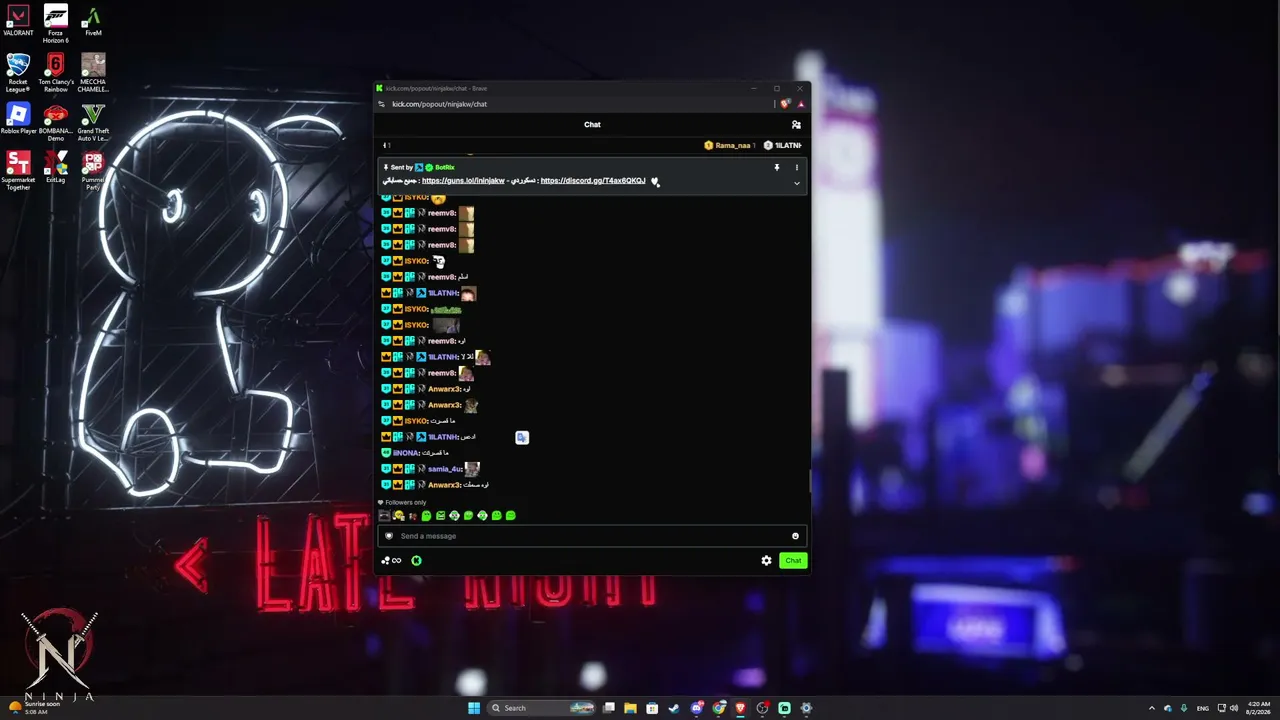
Task: Open the emoji picker in message box
Action: pos(796,536)
